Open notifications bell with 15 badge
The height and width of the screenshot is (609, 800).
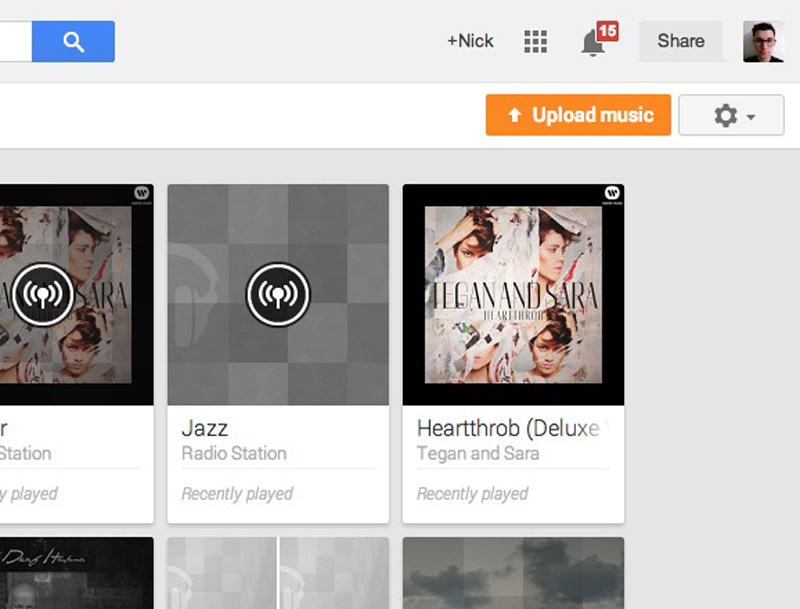(598, 39)
